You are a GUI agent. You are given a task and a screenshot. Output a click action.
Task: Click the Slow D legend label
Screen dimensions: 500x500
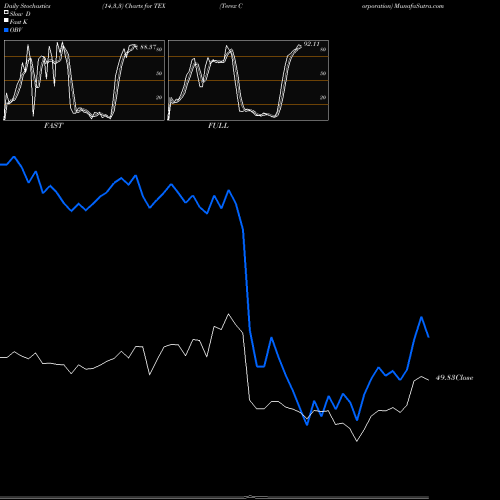coord(20,14)
